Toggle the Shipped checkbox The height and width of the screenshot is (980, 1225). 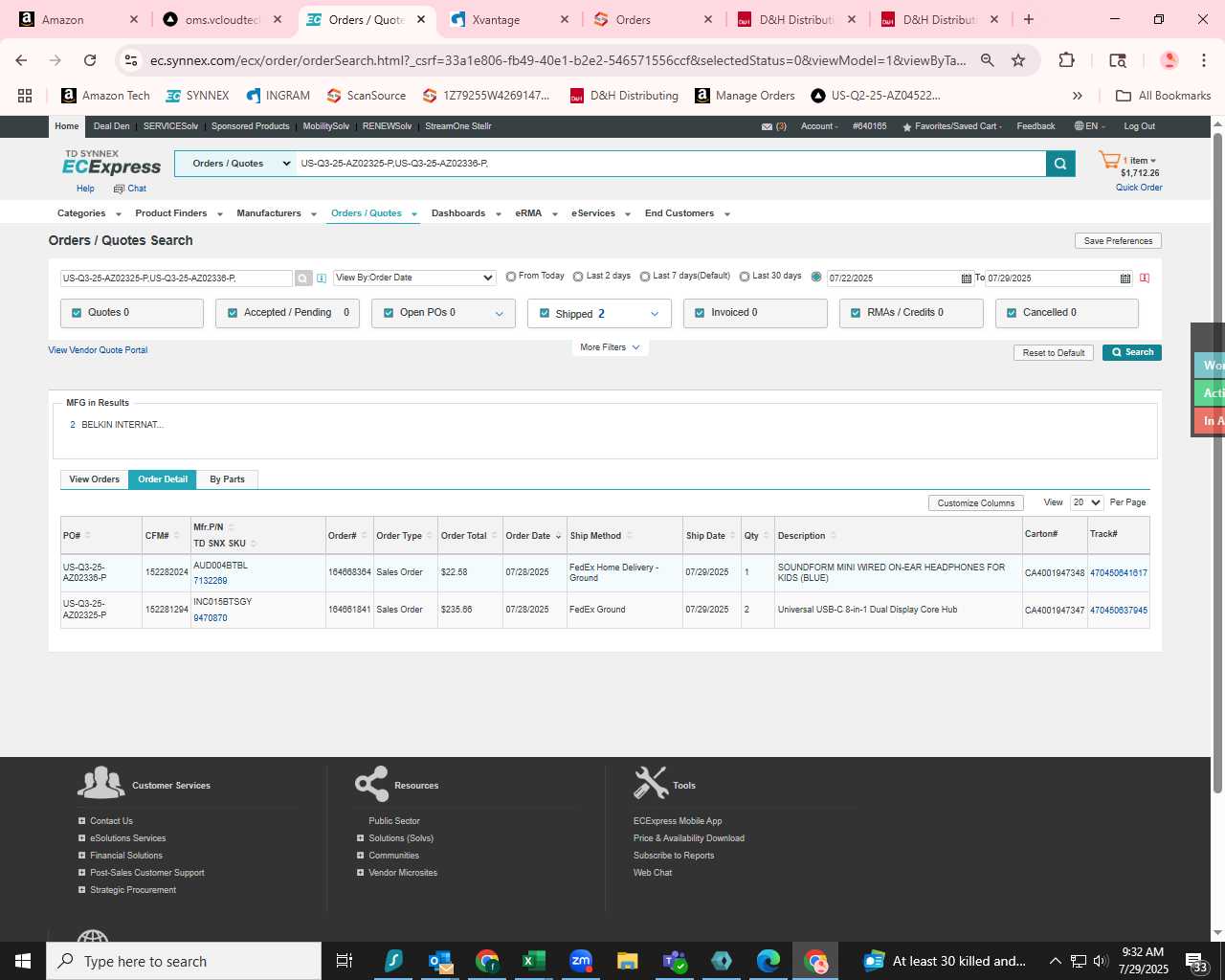545,313
